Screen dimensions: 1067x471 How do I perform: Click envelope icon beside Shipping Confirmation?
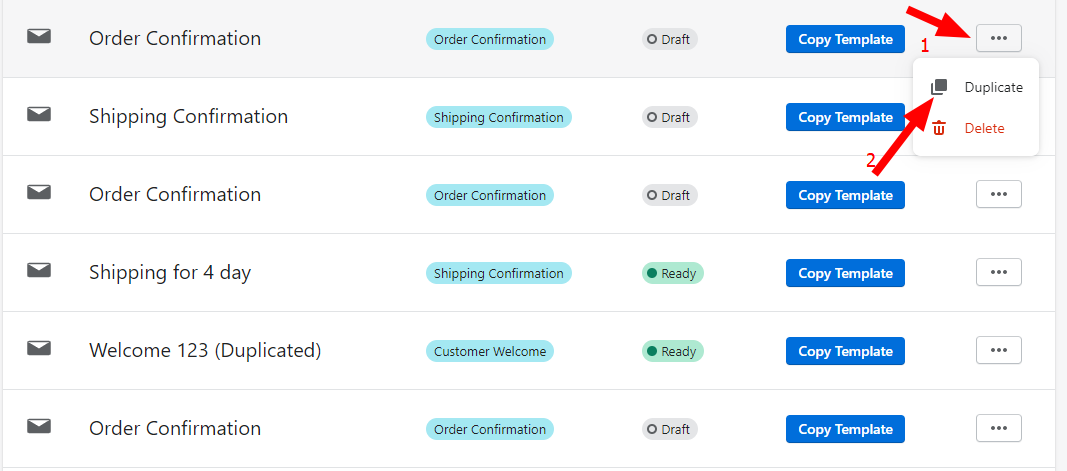[x=39, y=114]
